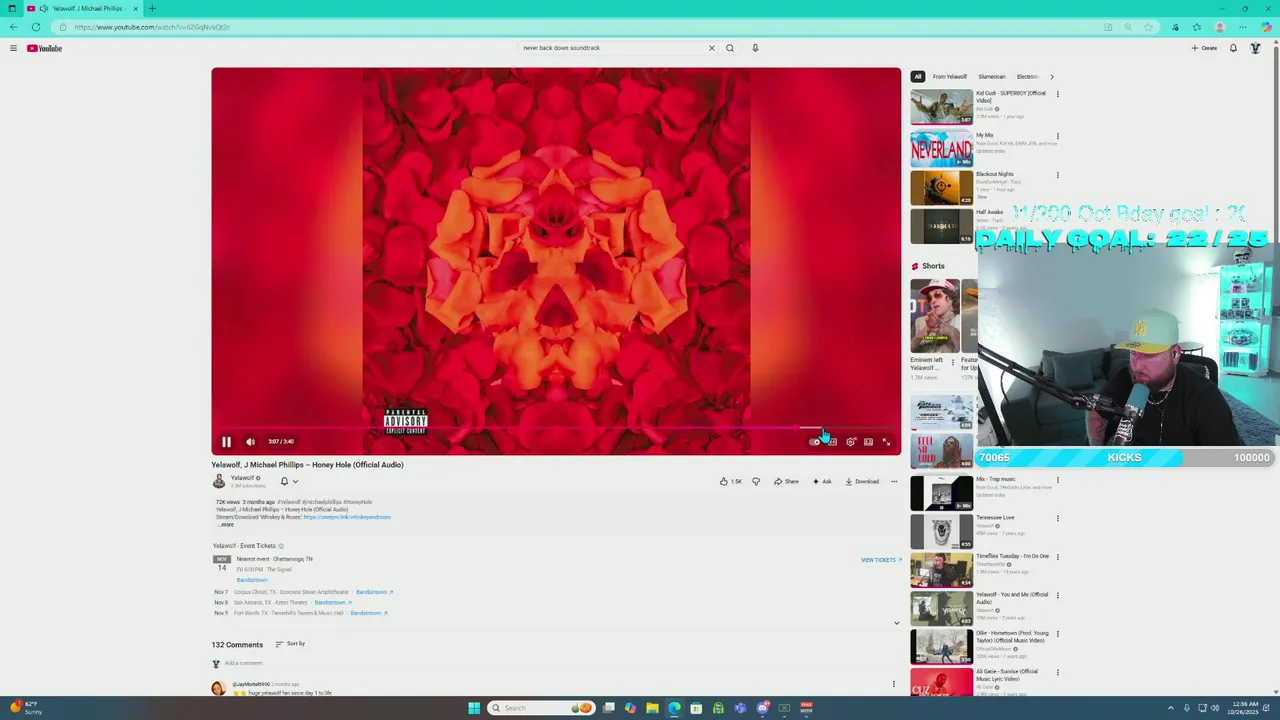Reload the page

[x=36, y=27]
